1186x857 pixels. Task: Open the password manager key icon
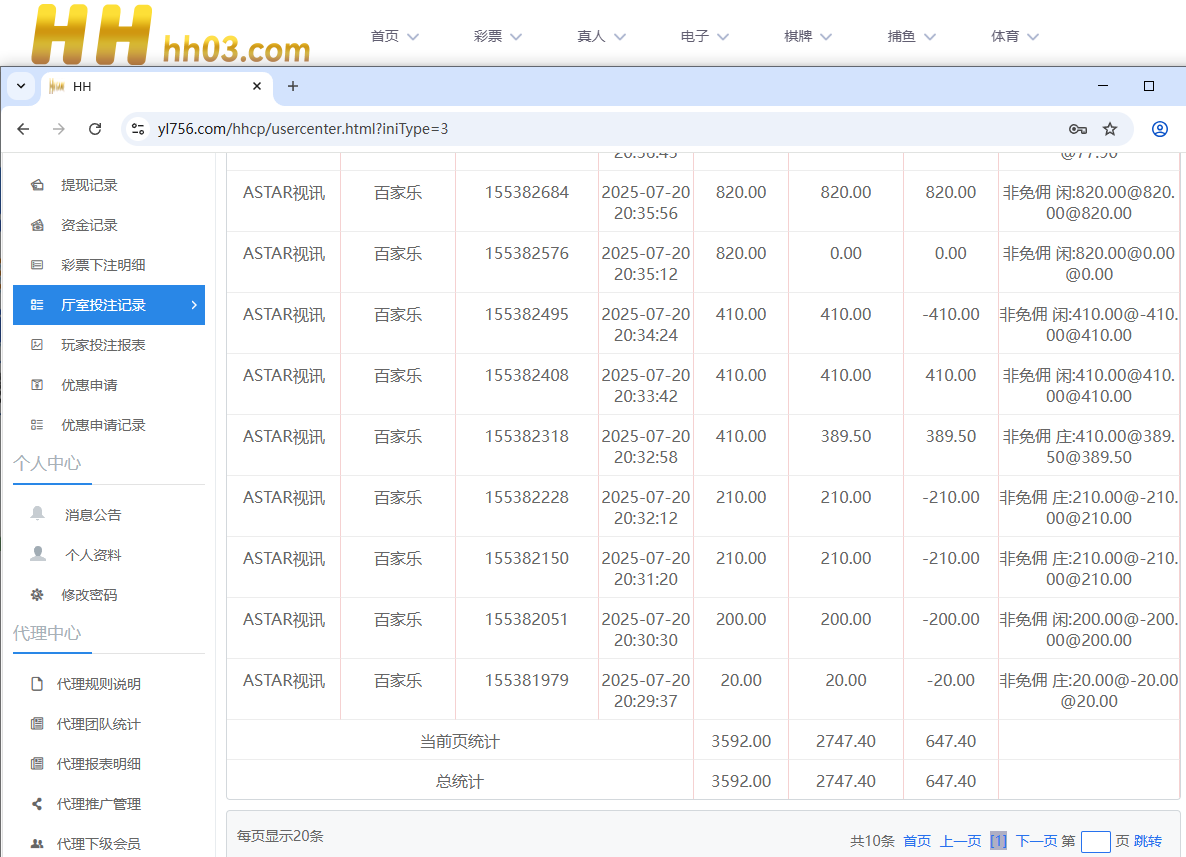click(x=1077, y=129)
